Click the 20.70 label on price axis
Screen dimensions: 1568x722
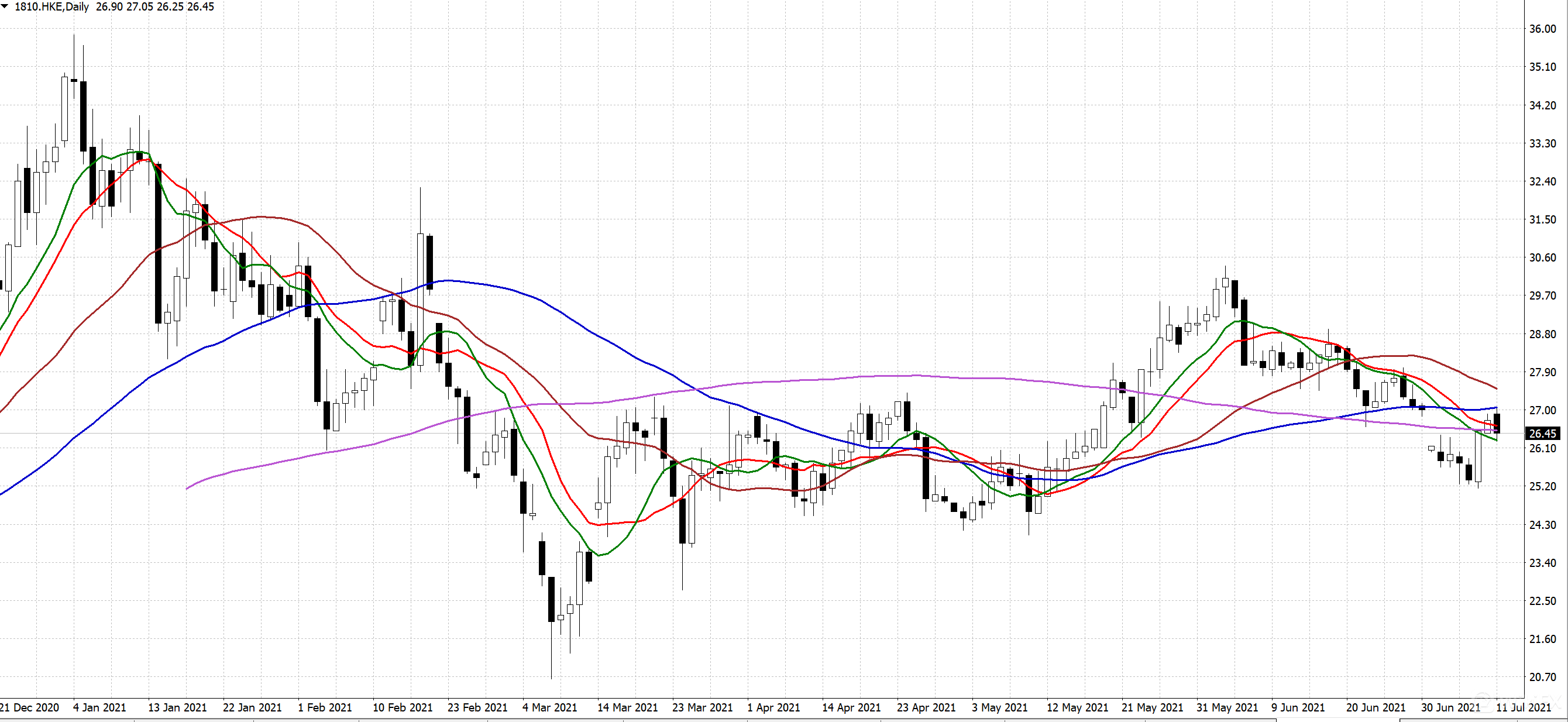1542,676
